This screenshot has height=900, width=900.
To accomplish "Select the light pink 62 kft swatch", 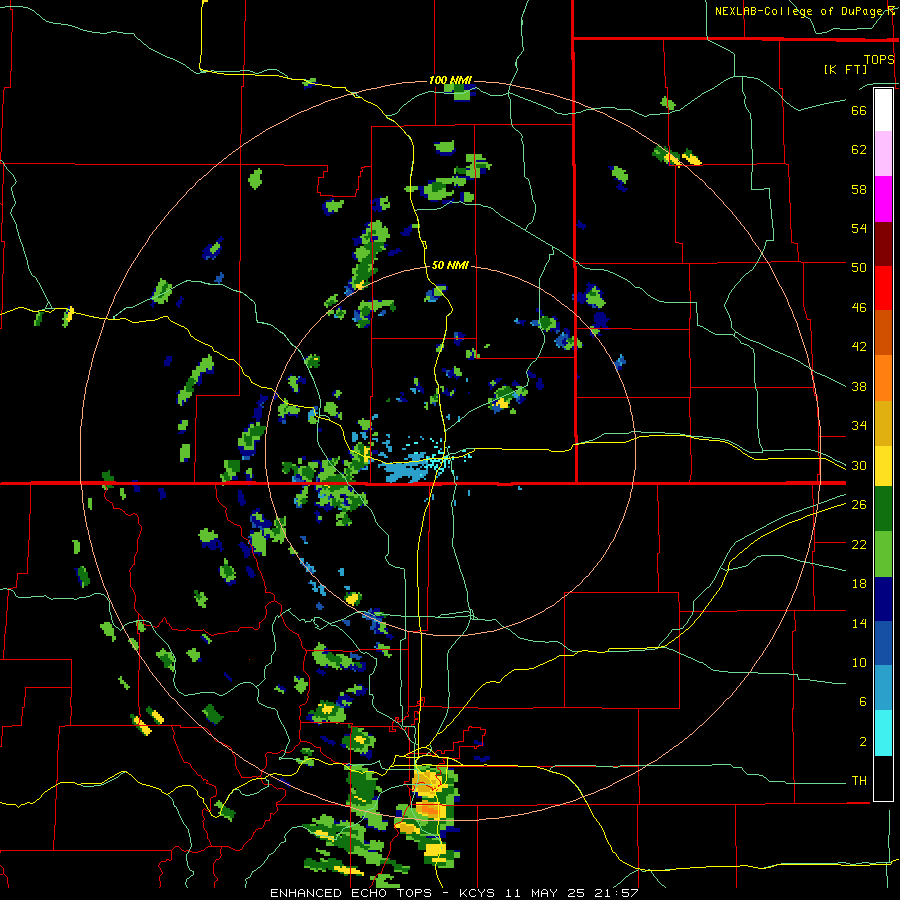I will 883,153.
